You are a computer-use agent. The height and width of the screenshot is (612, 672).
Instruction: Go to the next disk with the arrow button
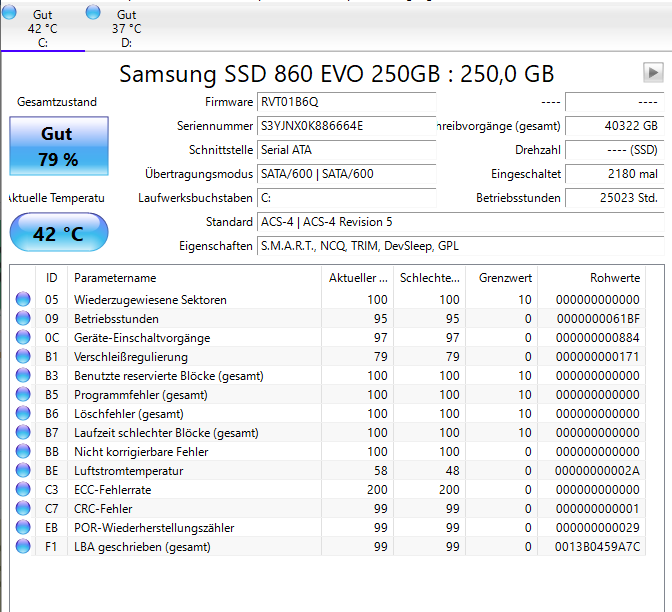653,72
